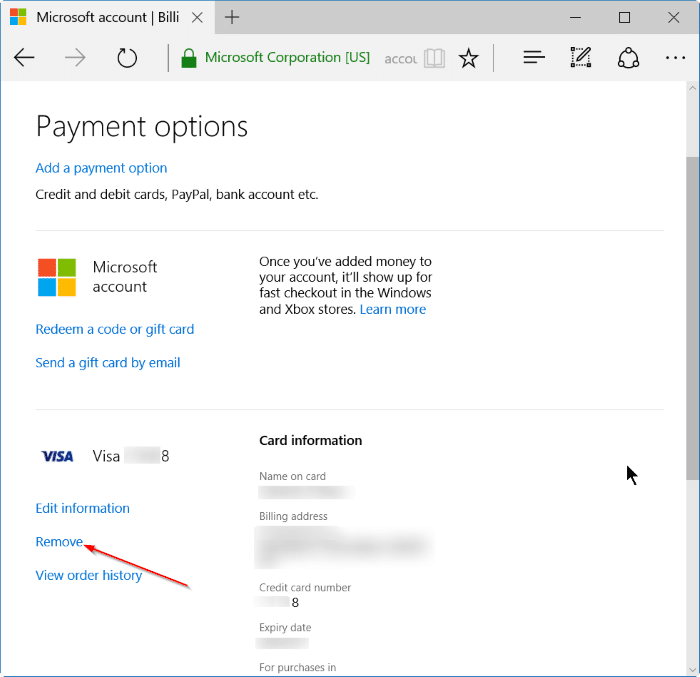Open a new tab with plus button
The width and height of the screenshot is (700, 677).
tap(232, 17)
